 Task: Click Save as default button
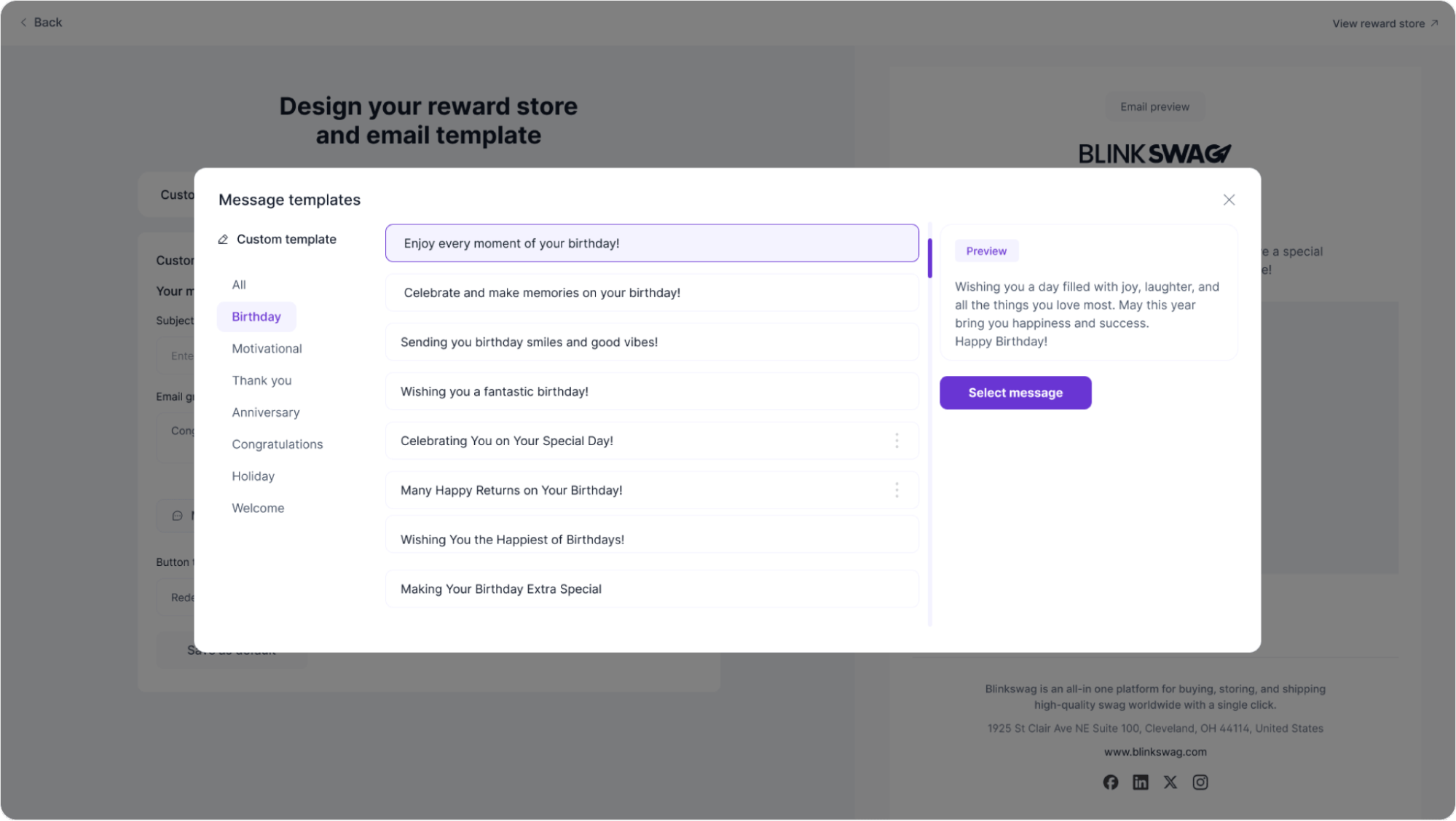[230, 651]
